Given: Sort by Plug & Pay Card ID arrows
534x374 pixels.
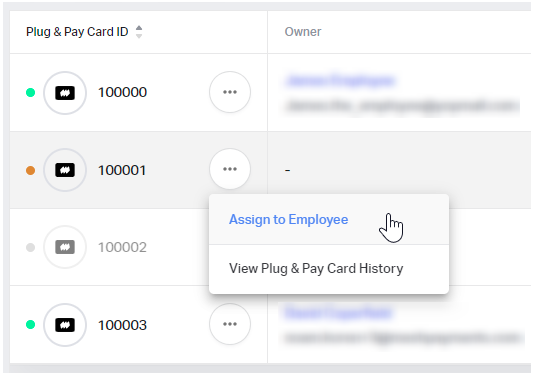Looking at the screenshot, I should coord(139,32).
